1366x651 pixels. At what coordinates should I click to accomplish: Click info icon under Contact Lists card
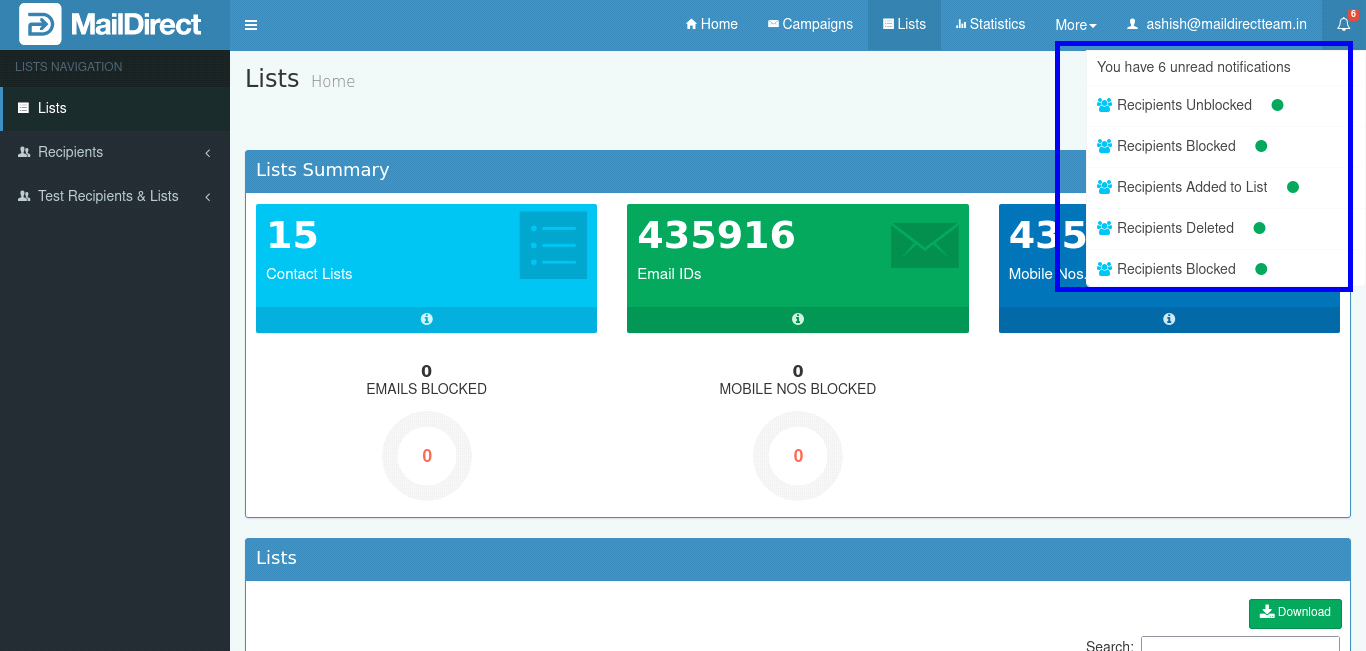click(427, 319)
